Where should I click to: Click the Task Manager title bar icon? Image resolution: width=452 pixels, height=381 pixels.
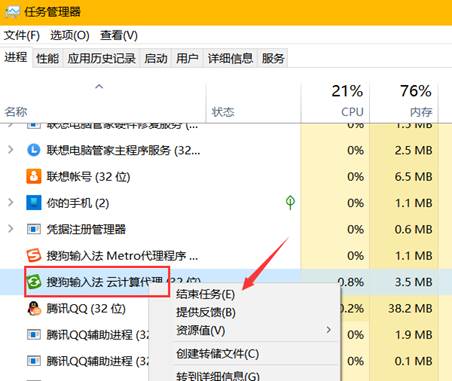pos(12,12)
